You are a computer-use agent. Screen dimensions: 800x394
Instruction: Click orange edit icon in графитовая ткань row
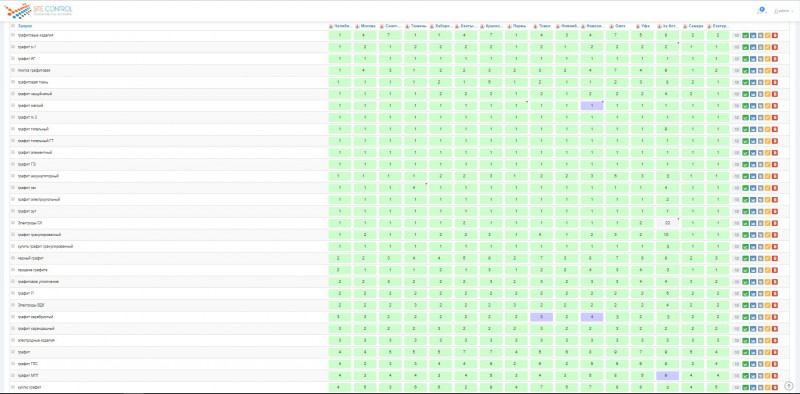tap(767, 82)
